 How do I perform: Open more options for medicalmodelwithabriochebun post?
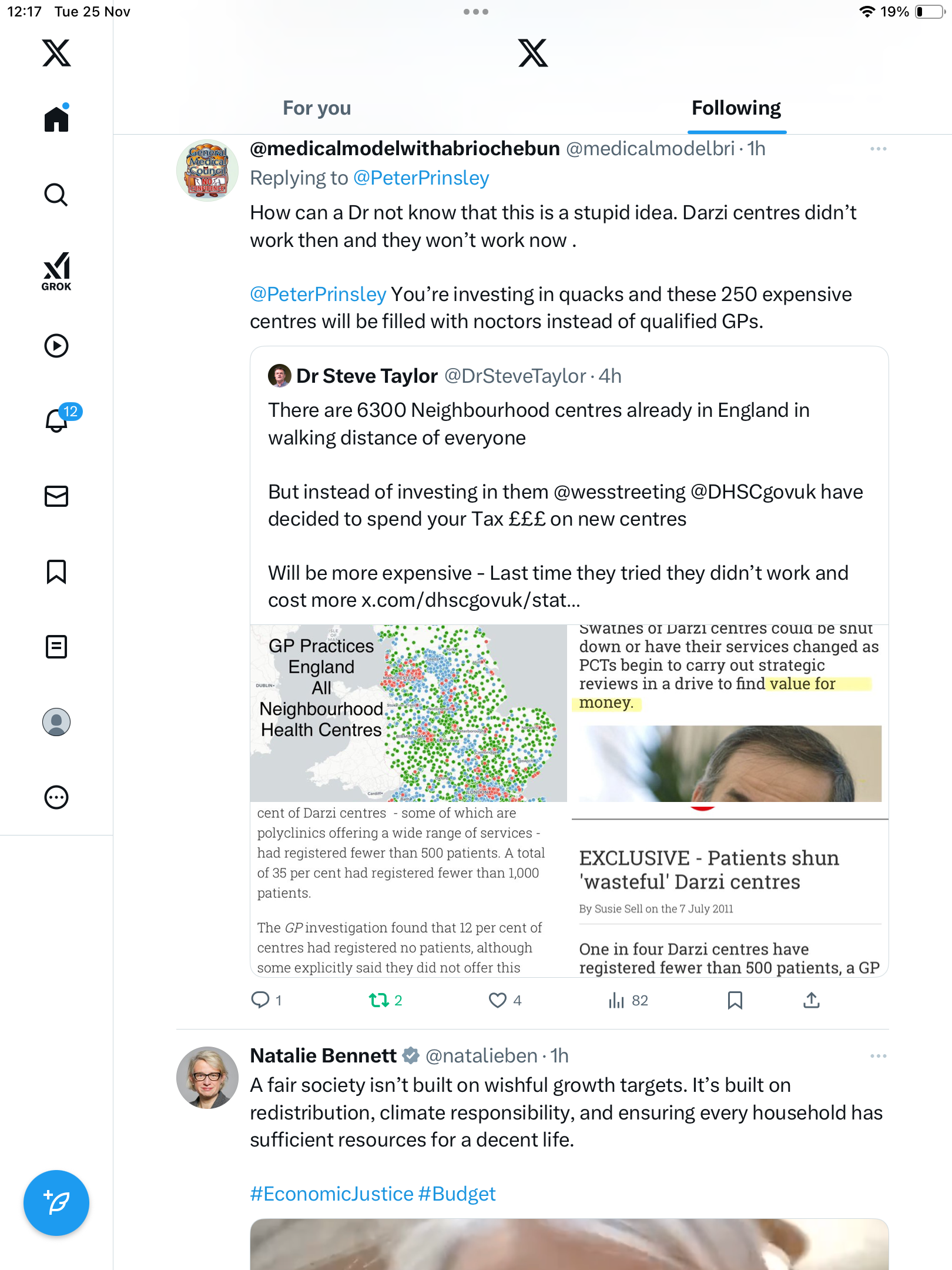878,149
